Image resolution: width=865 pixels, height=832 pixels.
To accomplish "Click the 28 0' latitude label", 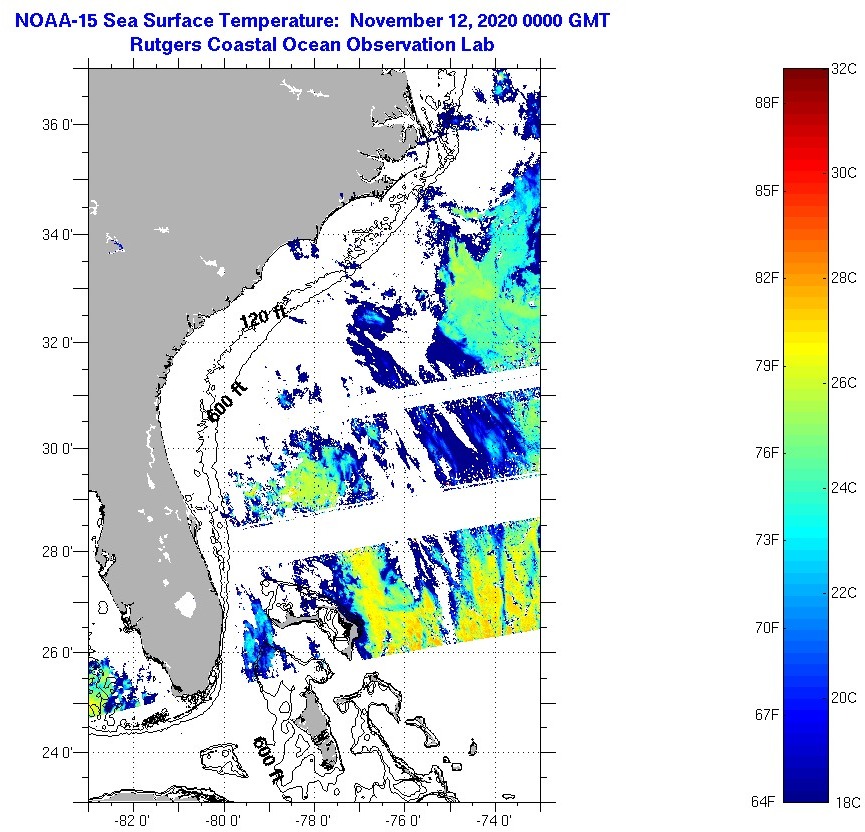I will [57, 551].
